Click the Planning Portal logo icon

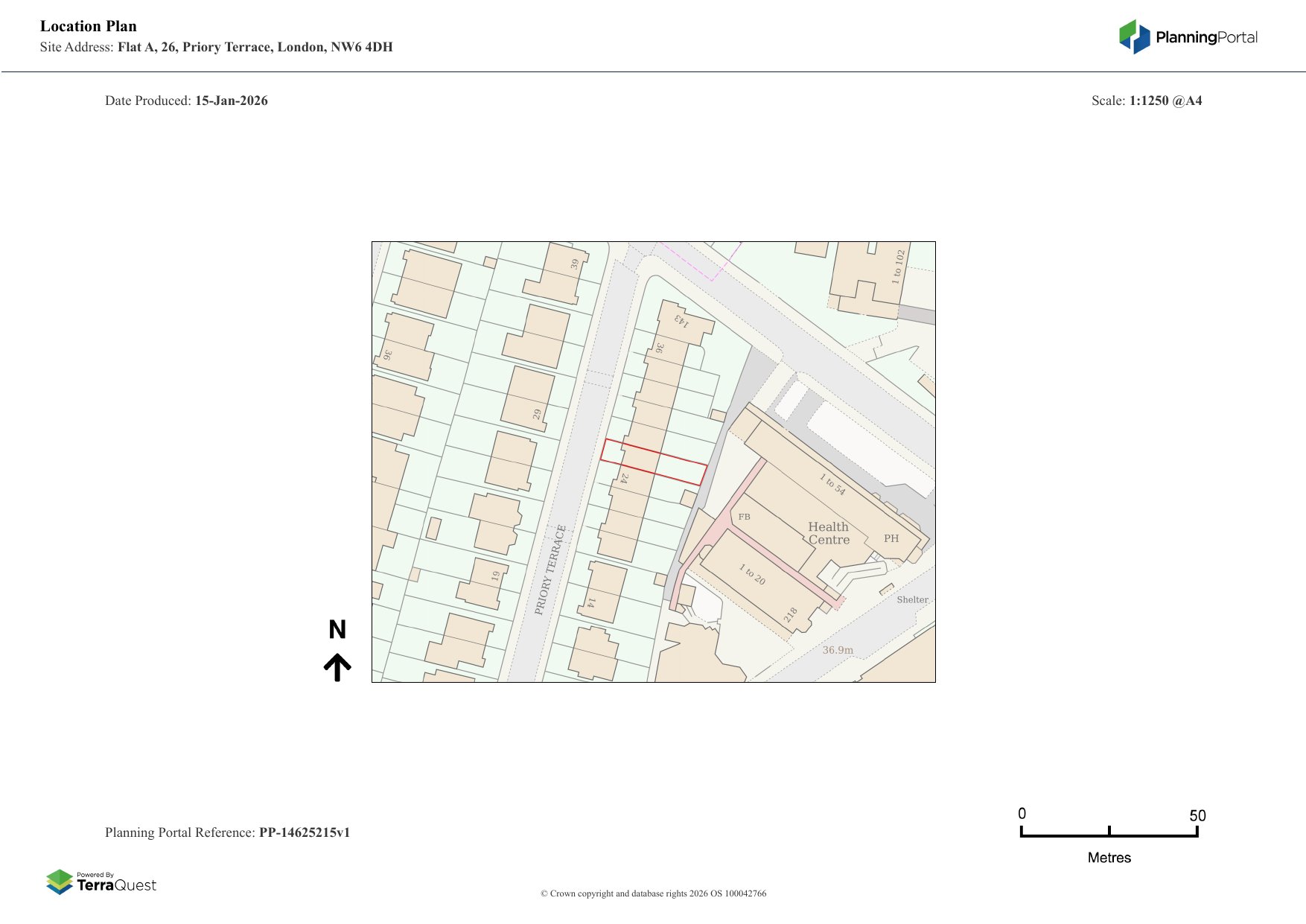pos(1134,36)
